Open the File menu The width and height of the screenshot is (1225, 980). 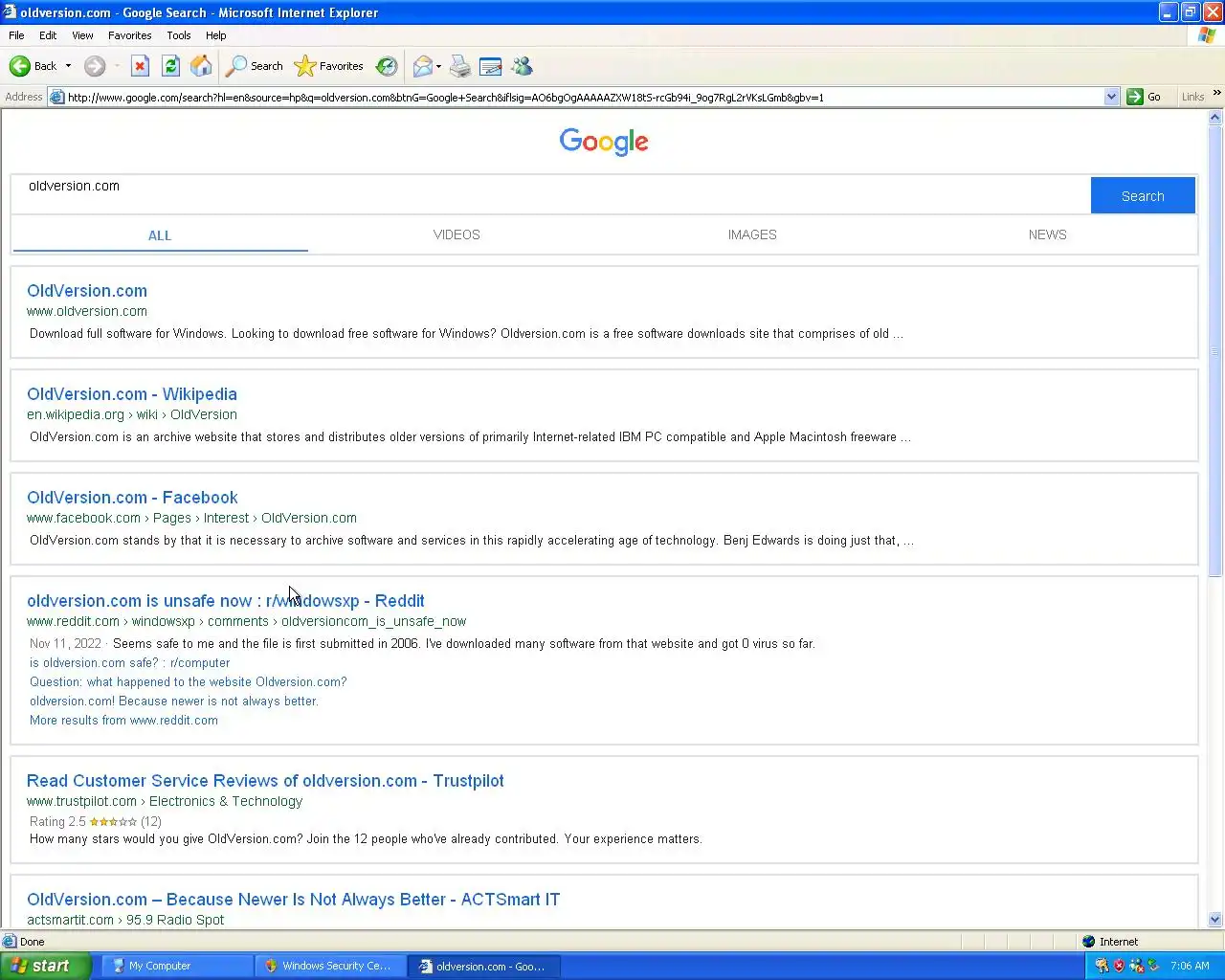point(16,35)
